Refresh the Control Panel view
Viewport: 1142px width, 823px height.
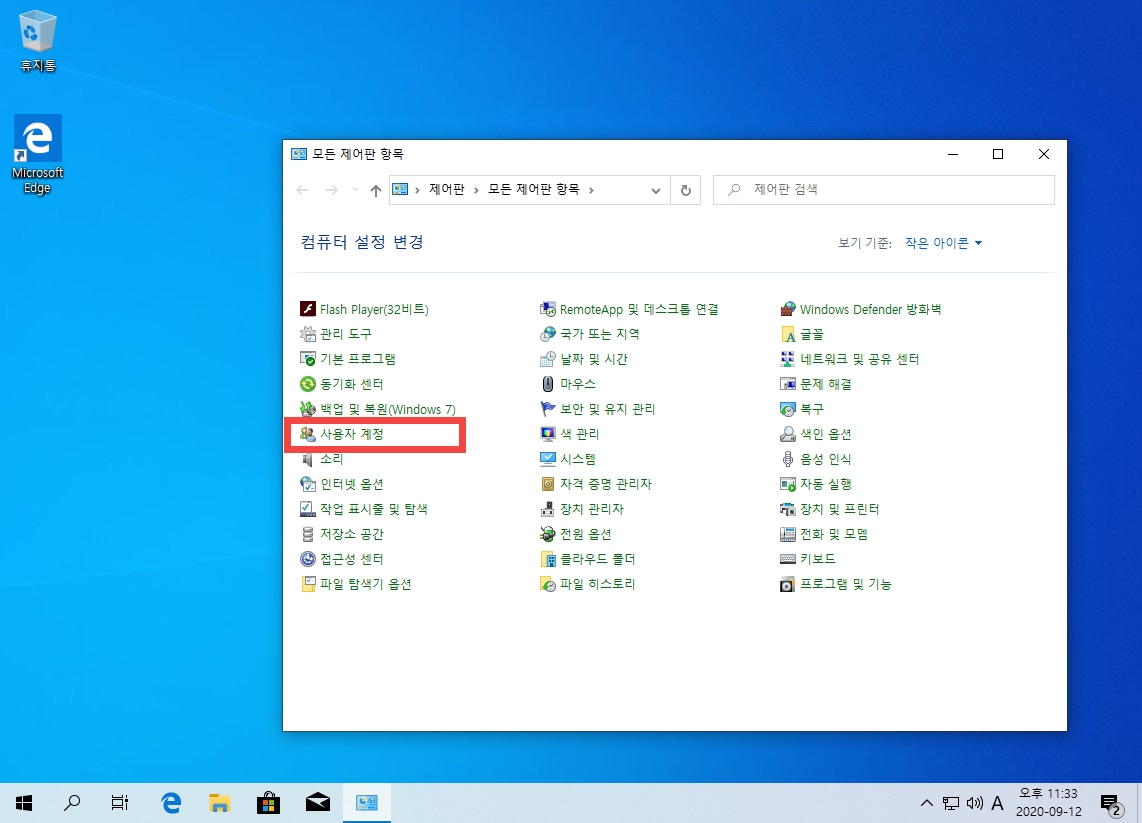(687, 189)
